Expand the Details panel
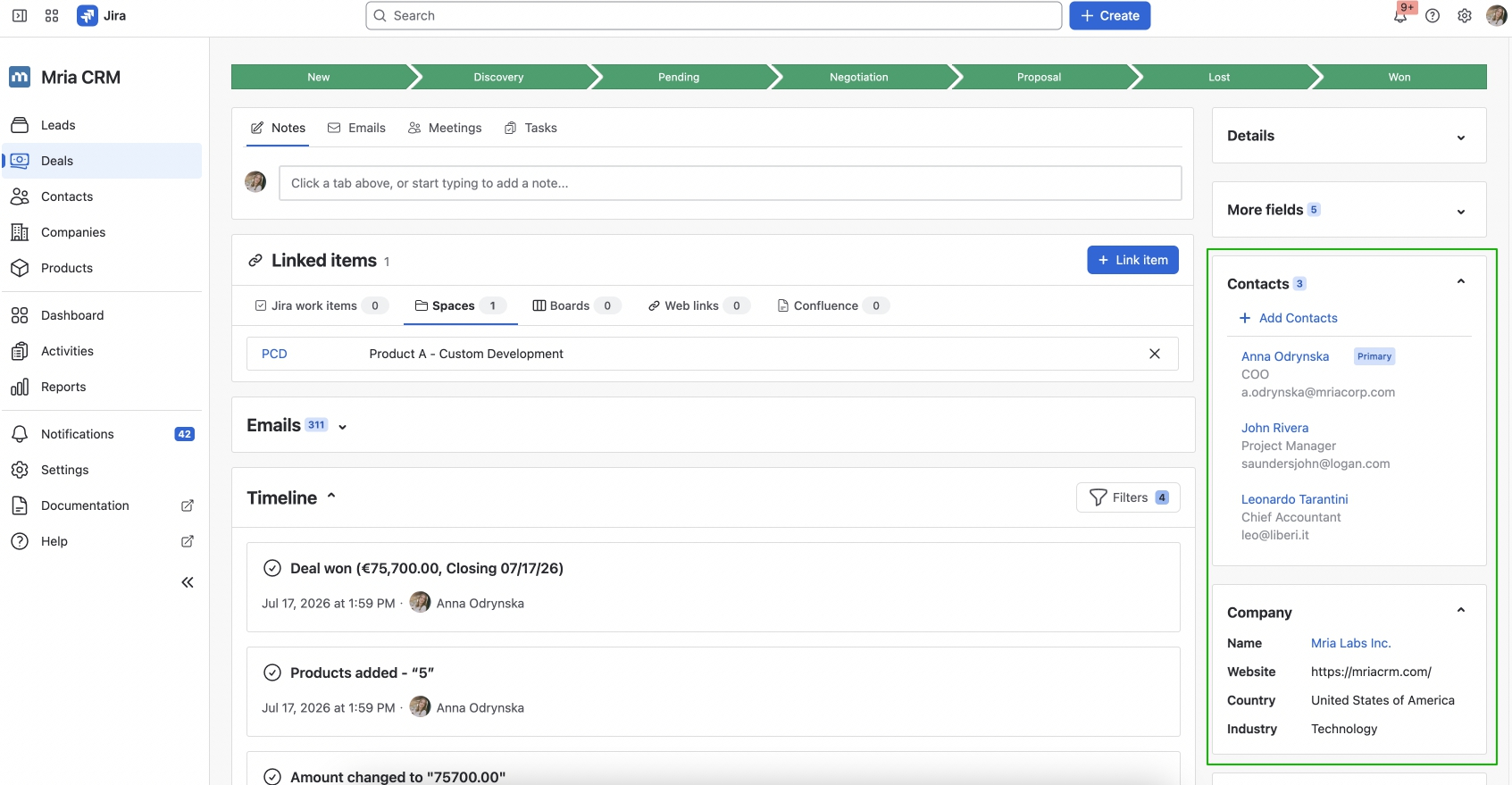1512x785 pixels. (x=1461, y=138)
